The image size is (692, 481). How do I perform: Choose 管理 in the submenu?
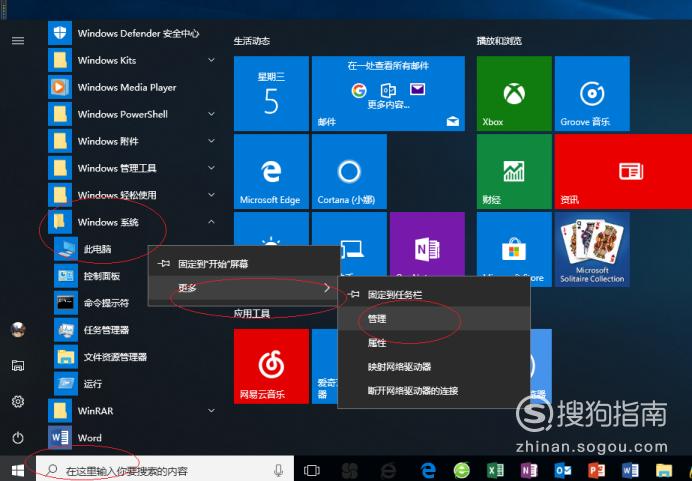pos(434,319)
